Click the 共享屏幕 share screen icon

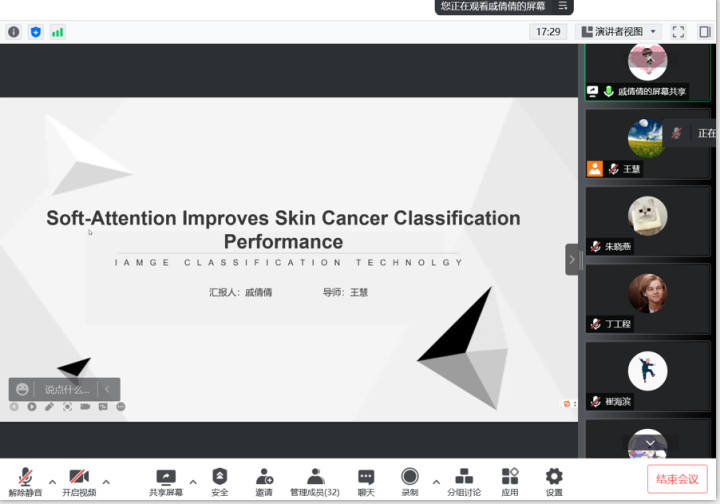pos(166,477)
